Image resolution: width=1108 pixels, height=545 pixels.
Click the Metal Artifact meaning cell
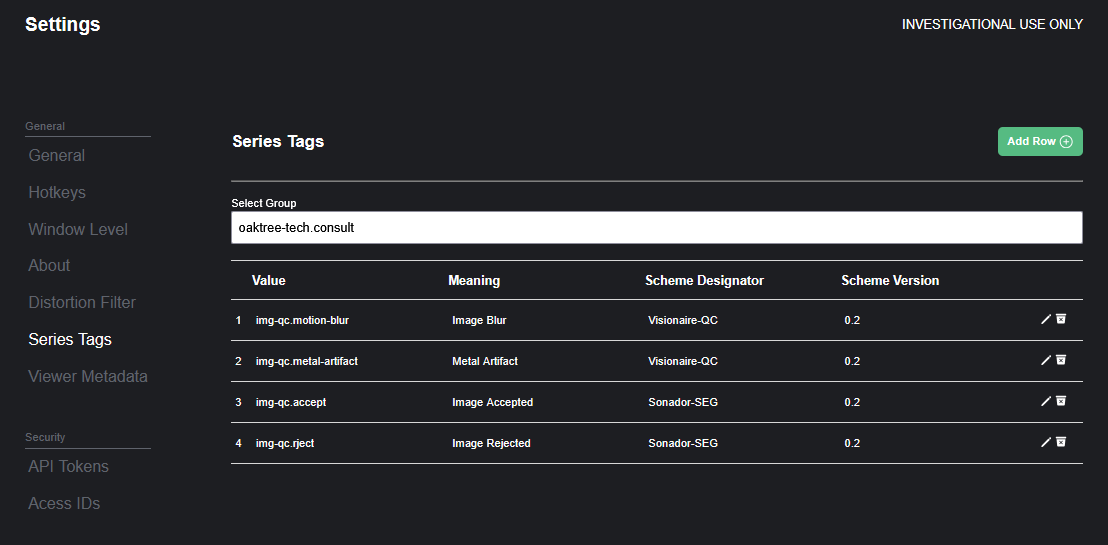pyautogui.click(x=485, y=361)
